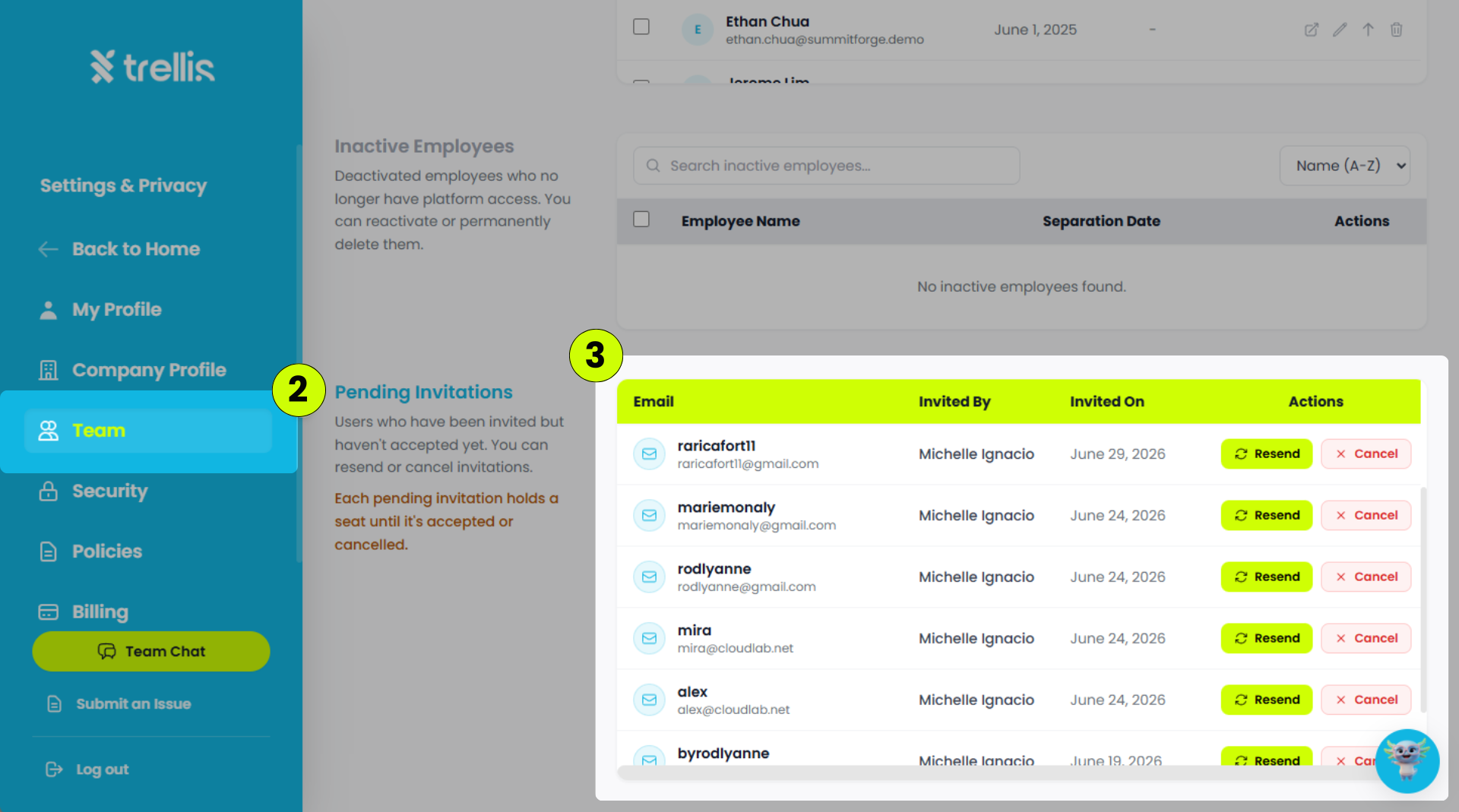Click the mail icon beside mariemonaly
This screenshot has width=1459, height=812.
coord(649,515)
